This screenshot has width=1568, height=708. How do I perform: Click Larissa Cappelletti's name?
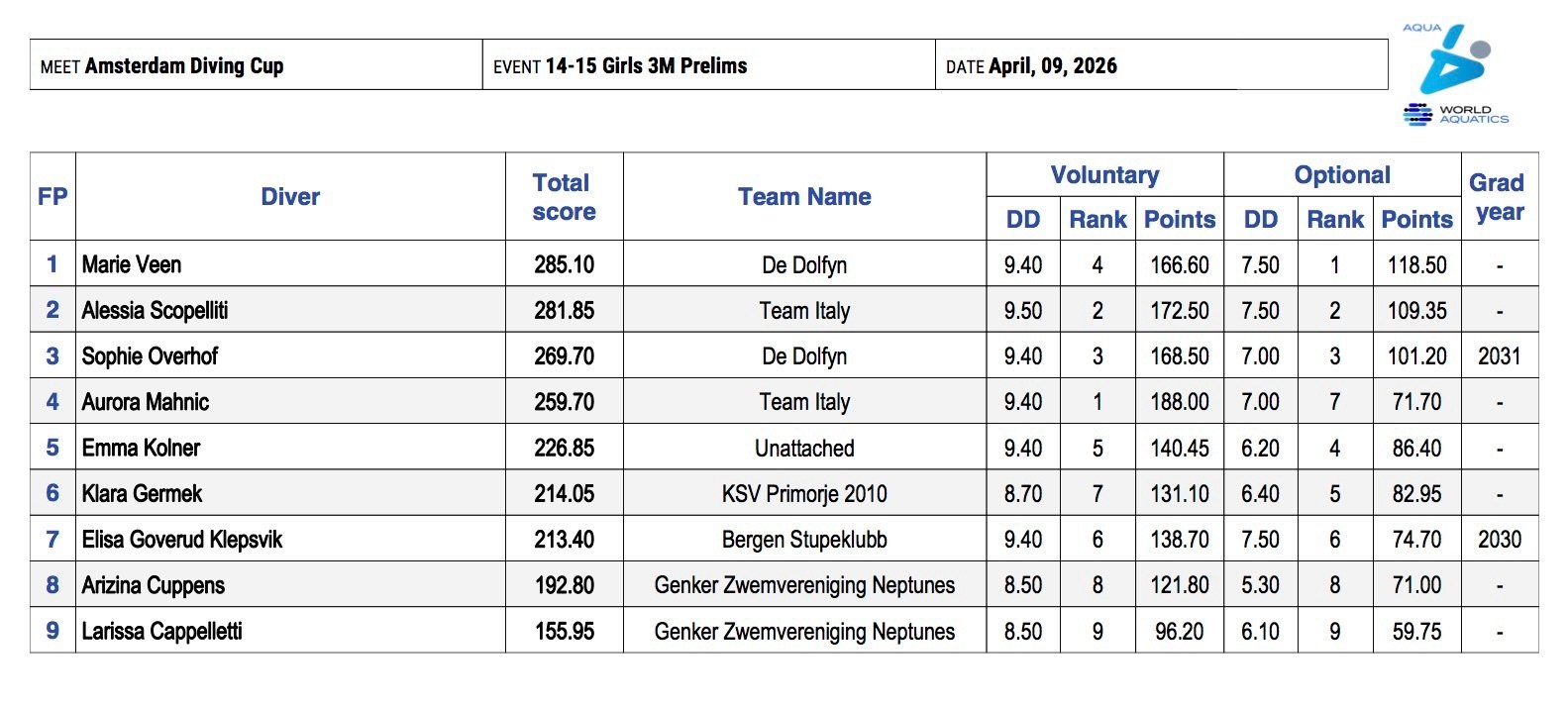pos(161,631)
